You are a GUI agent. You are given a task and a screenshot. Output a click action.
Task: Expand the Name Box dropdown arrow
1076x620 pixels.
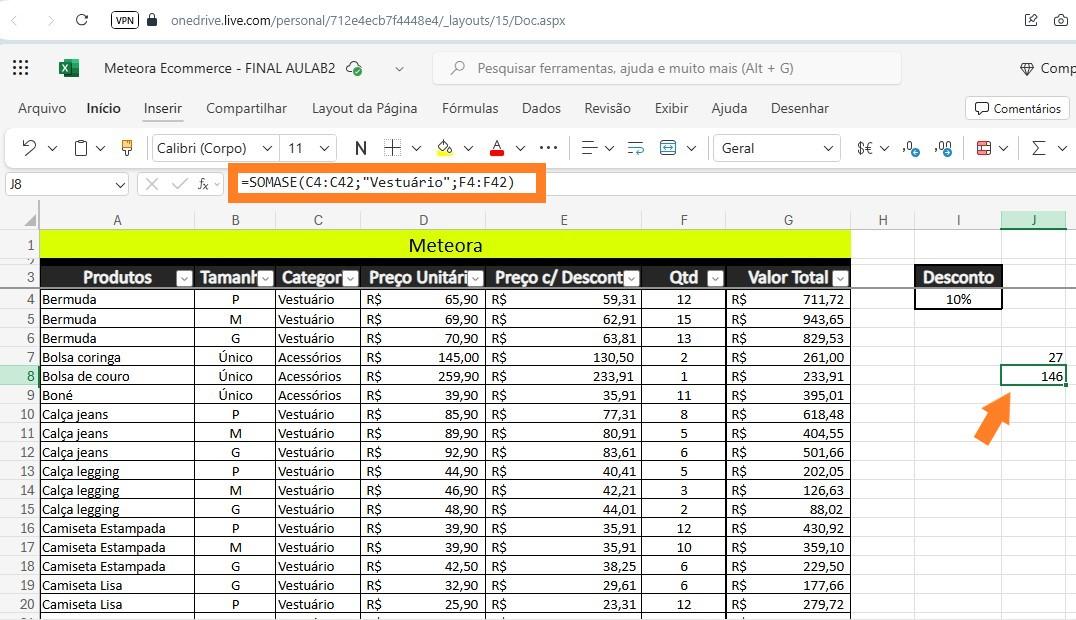pyautogui.click(x=119, y=184)
